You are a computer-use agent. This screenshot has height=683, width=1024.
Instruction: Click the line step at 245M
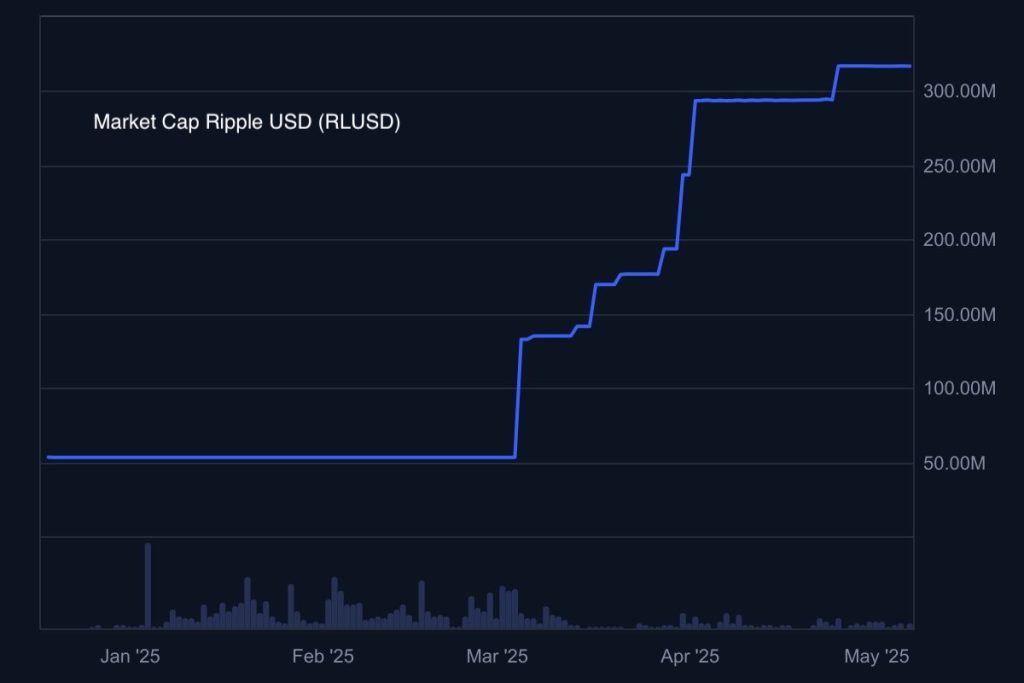pos(686,174)
